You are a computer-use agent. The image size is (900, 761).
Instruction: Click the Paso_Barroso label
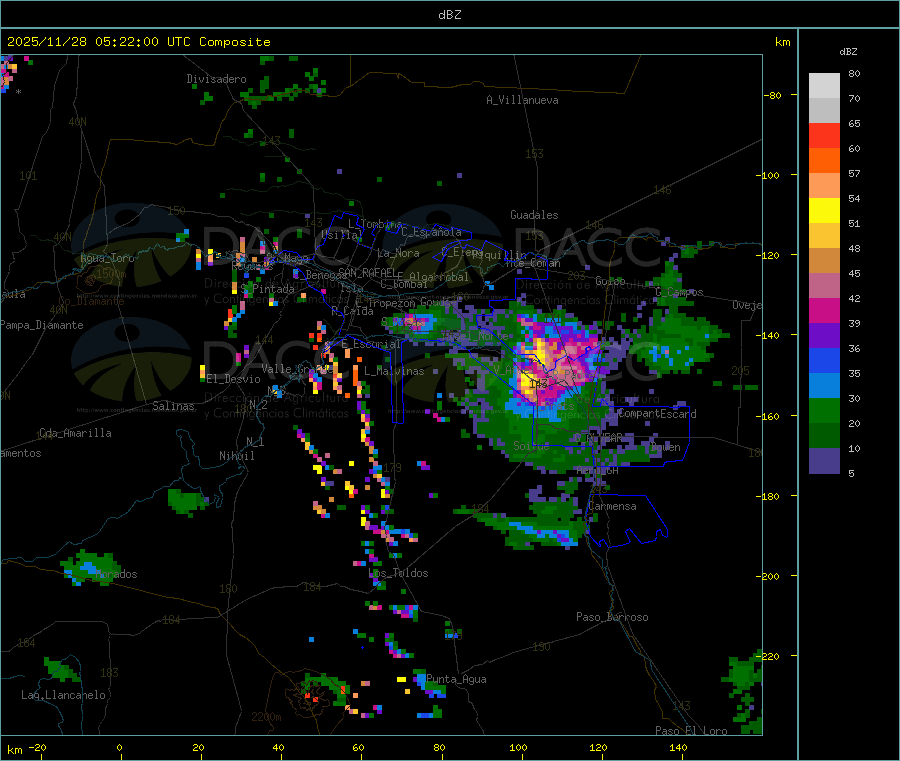pyautogui.click(x=612, y=617)
